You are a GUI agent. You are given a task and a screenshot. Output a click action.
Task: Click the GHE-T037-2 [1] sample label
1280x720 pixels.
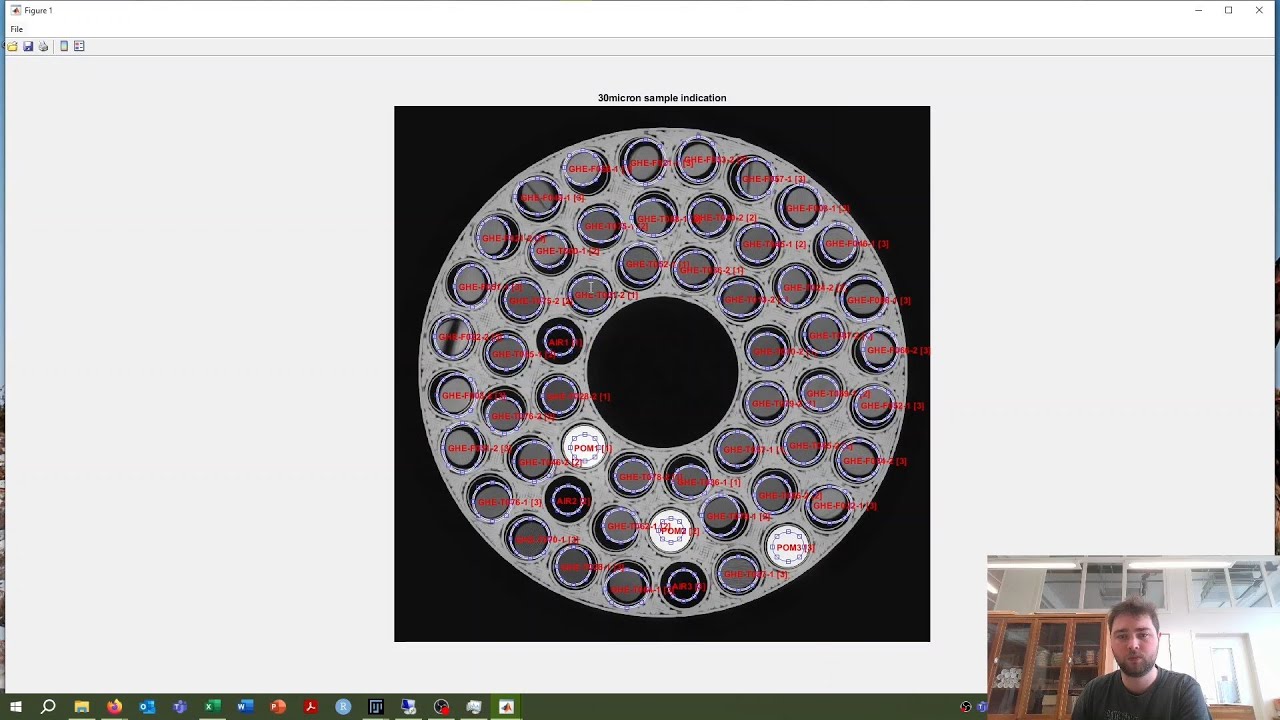pyautogui.click(x=606, y=295)
